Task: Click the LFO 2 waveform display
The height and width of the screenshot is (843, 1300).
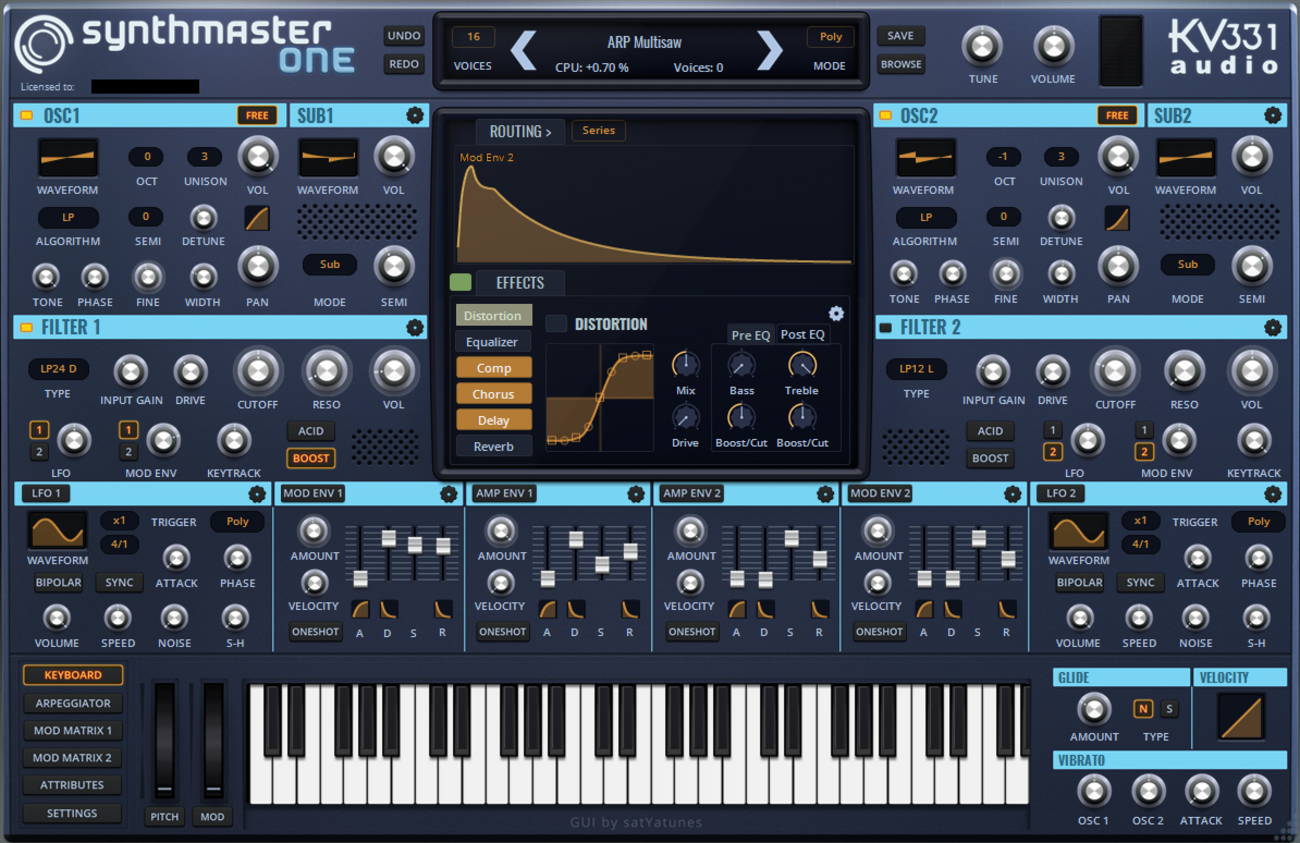Action: (1079, 531)
